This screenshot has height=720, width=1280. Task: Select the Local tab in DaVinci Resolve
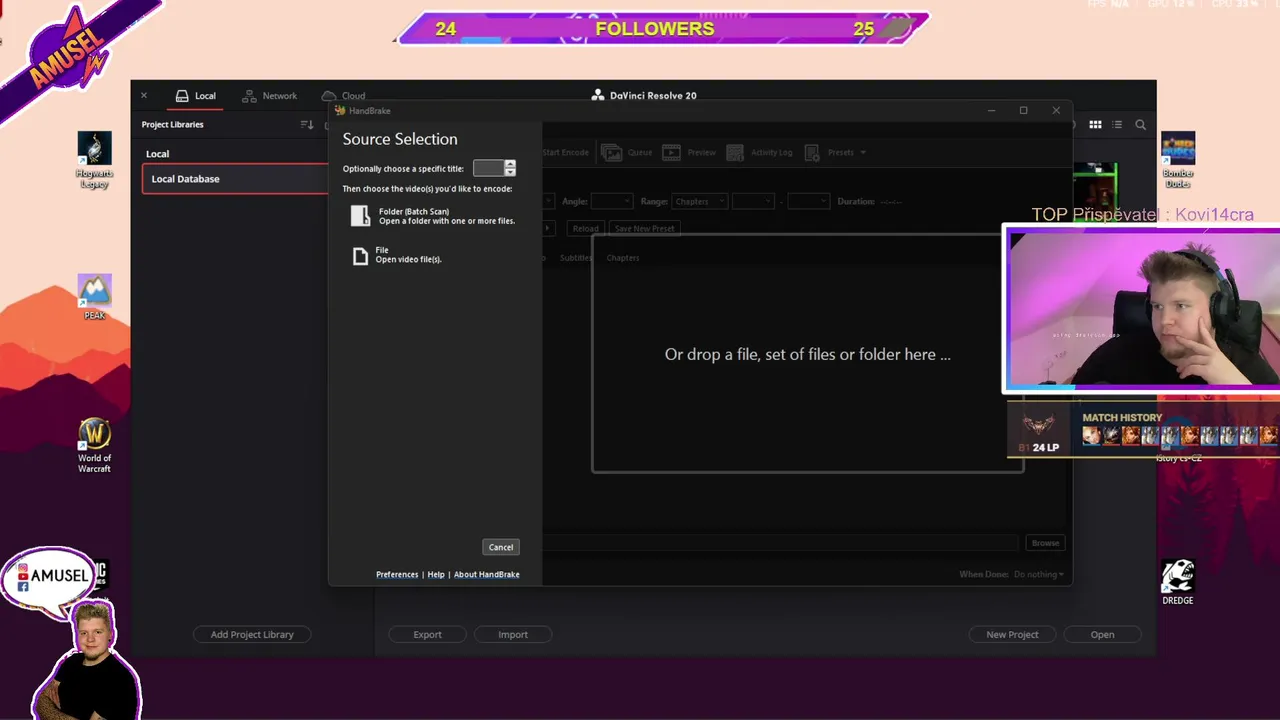195,96
